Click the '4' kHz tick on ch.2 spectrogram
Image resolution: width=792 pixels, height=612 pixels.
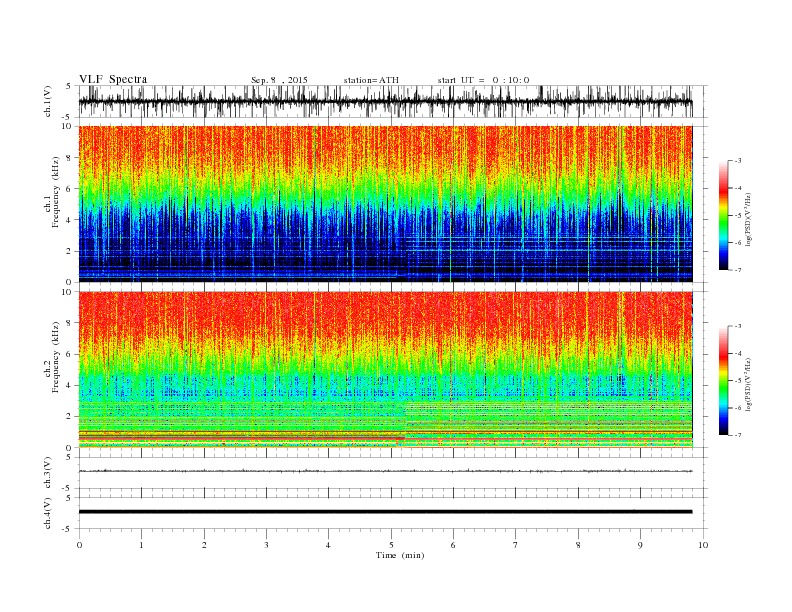(70, 385)
